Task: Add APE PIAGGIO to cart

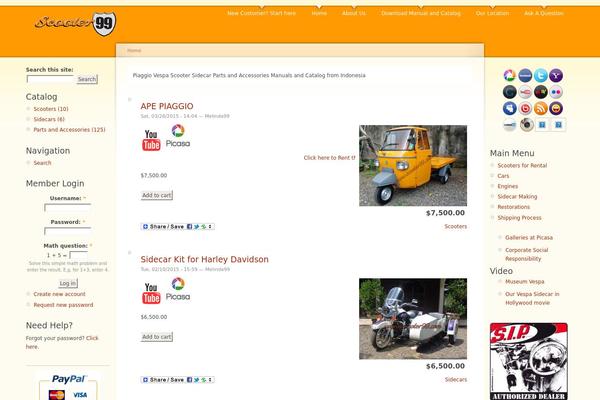Action: tap(157, 195)
